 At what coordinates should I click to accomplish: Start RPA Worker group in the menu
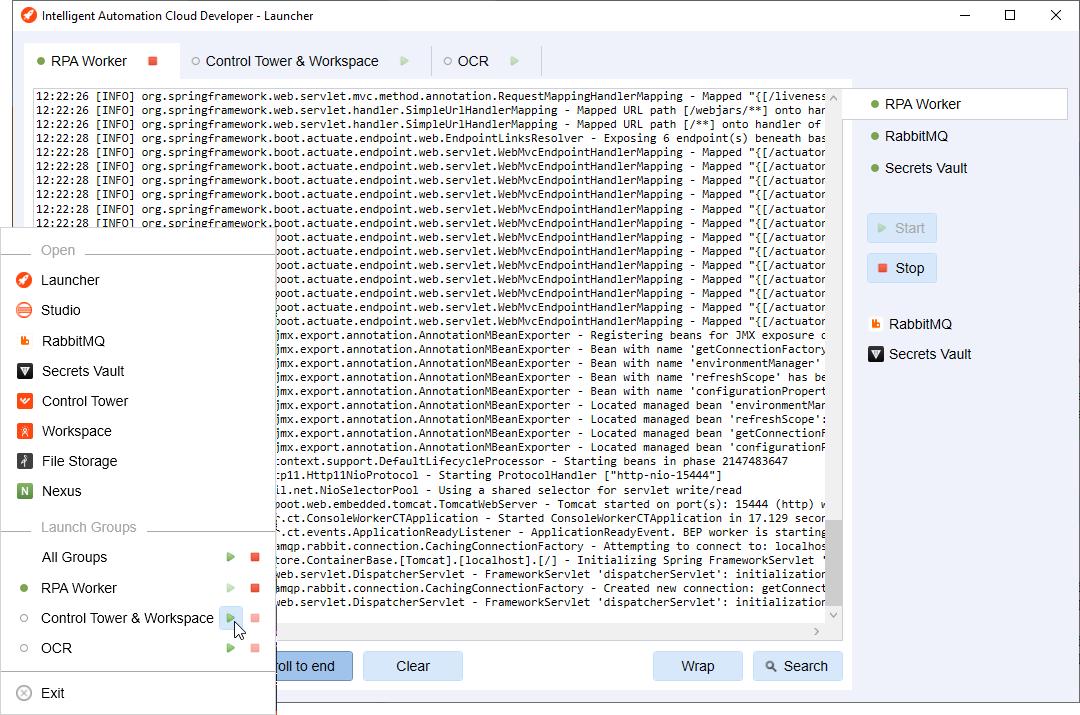231,588
